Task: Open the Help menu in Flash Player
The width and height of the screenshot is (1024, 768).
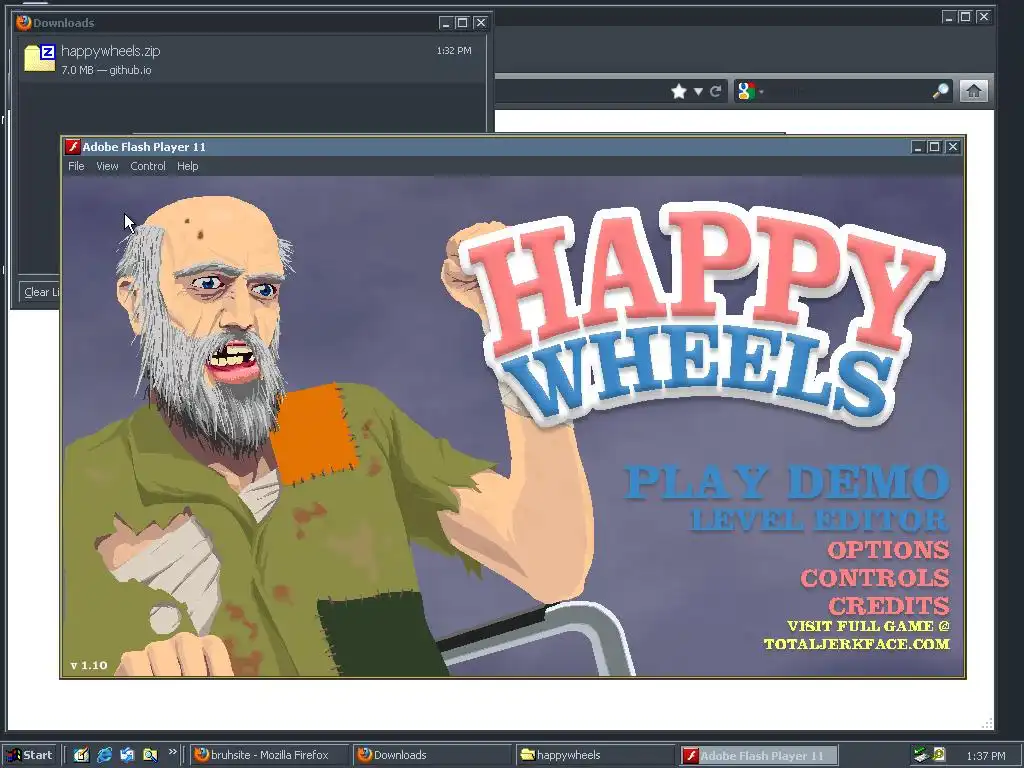Action: pyautogui.click(x=187, y=166)
